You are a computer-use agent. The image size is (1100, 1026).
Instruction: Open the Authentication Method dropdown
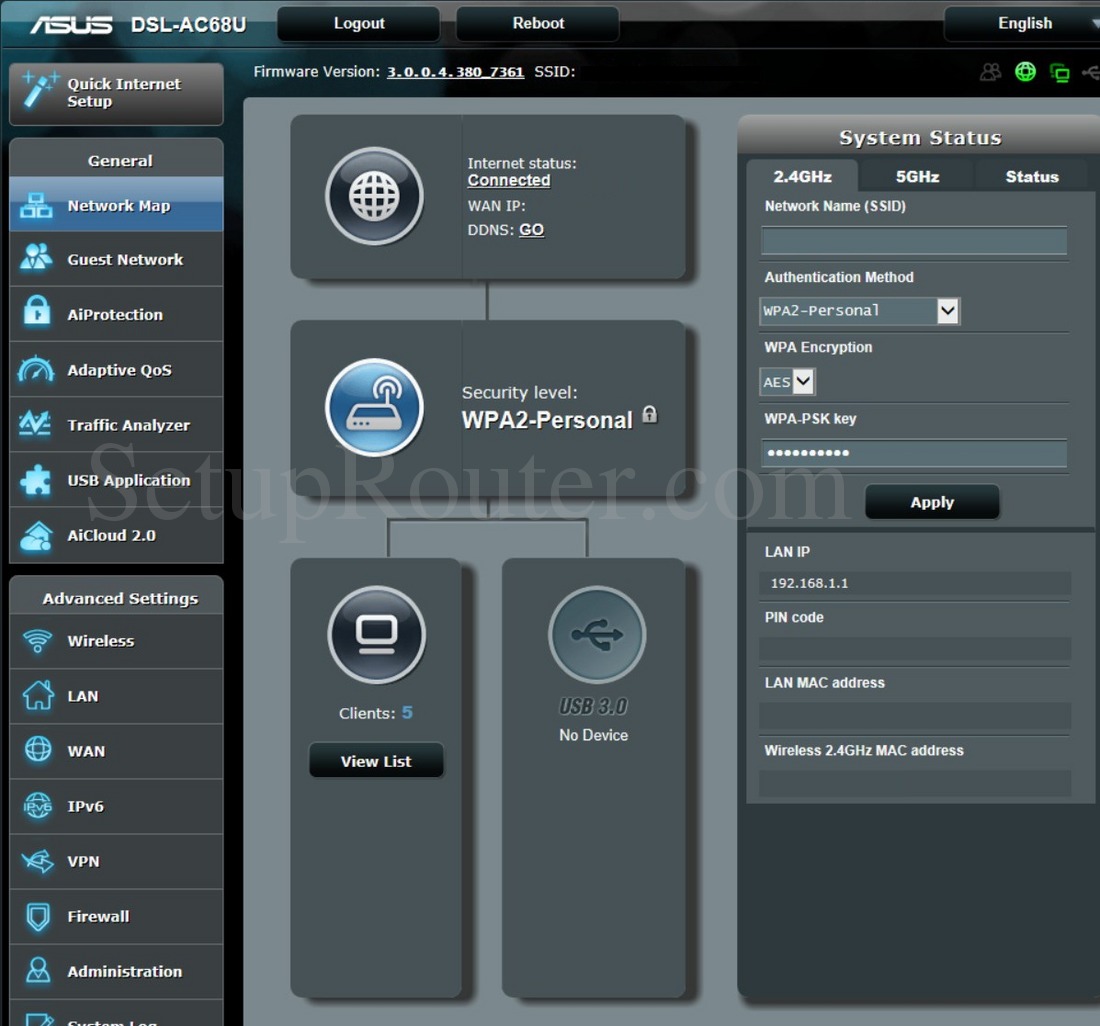click(860, 311)
